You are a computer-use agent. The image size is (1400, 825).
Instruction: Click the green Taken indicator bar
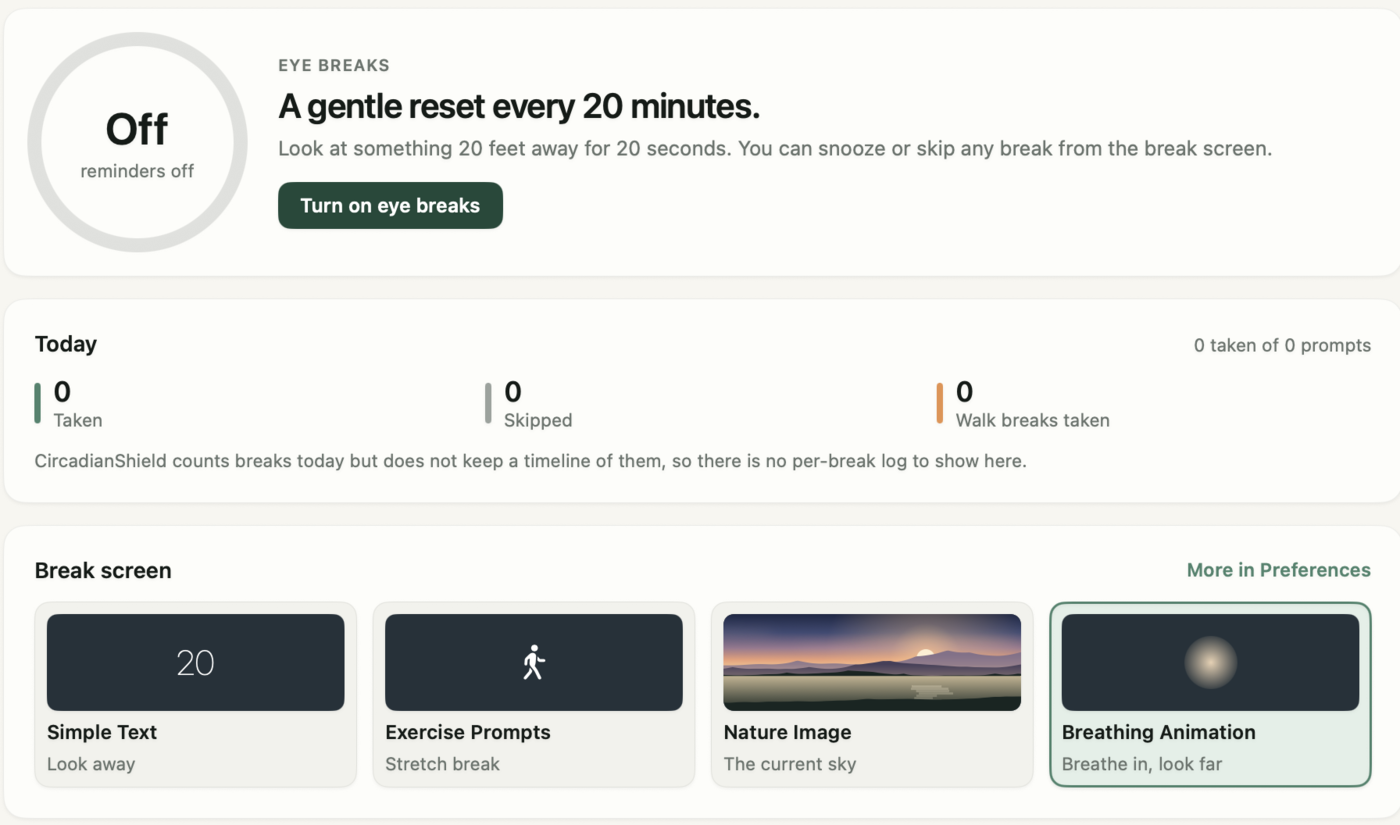38,403
